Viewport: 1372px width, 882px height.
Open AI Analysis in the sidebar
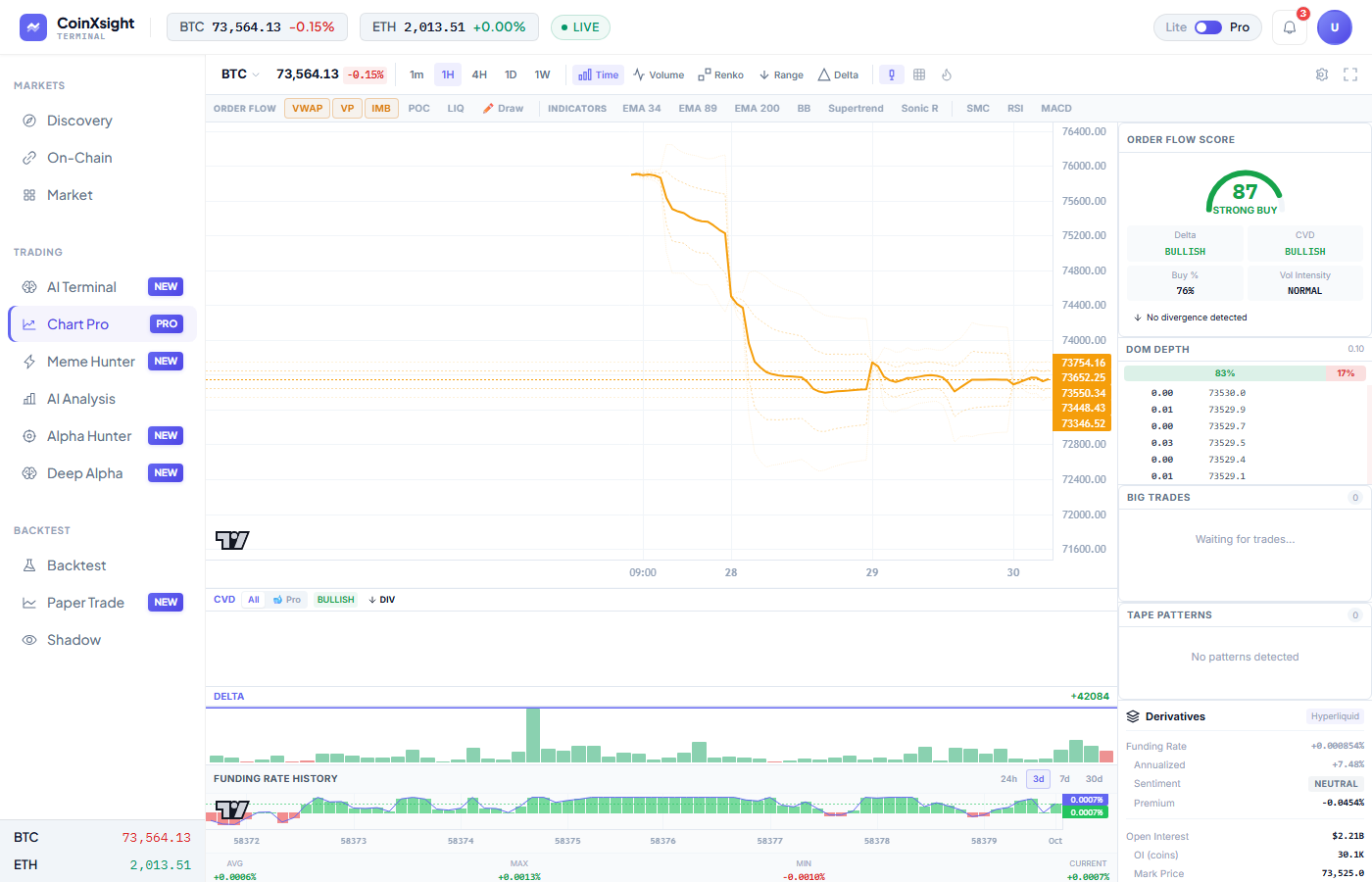tap(103, 399)
